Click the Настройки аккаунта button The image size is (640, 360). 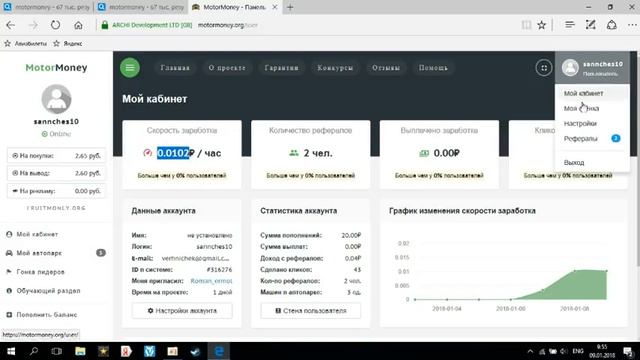click(x=182, y=311)
